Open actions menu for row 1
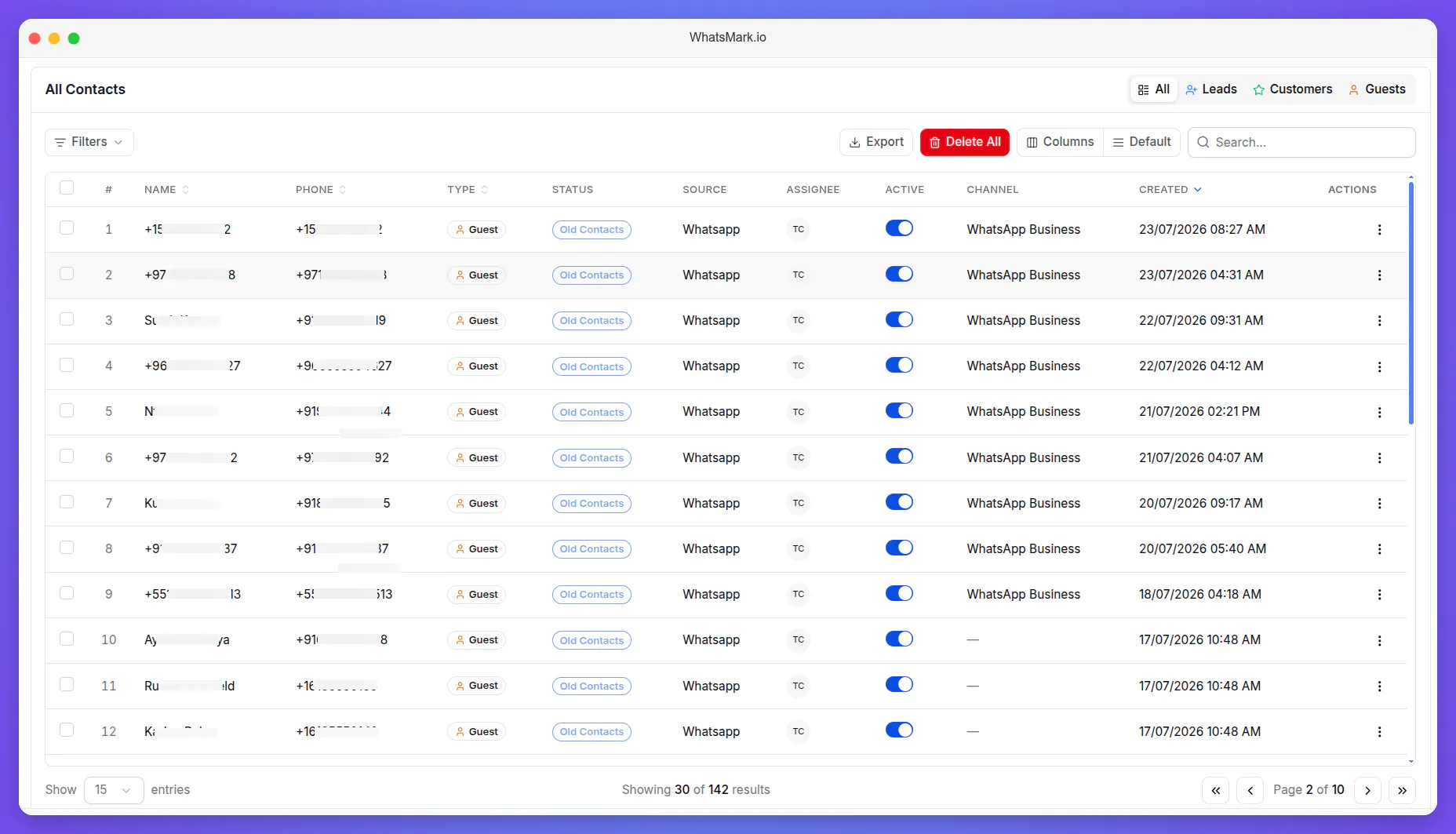This screenshot has height=834, width=1456. tap(1379, 229)
